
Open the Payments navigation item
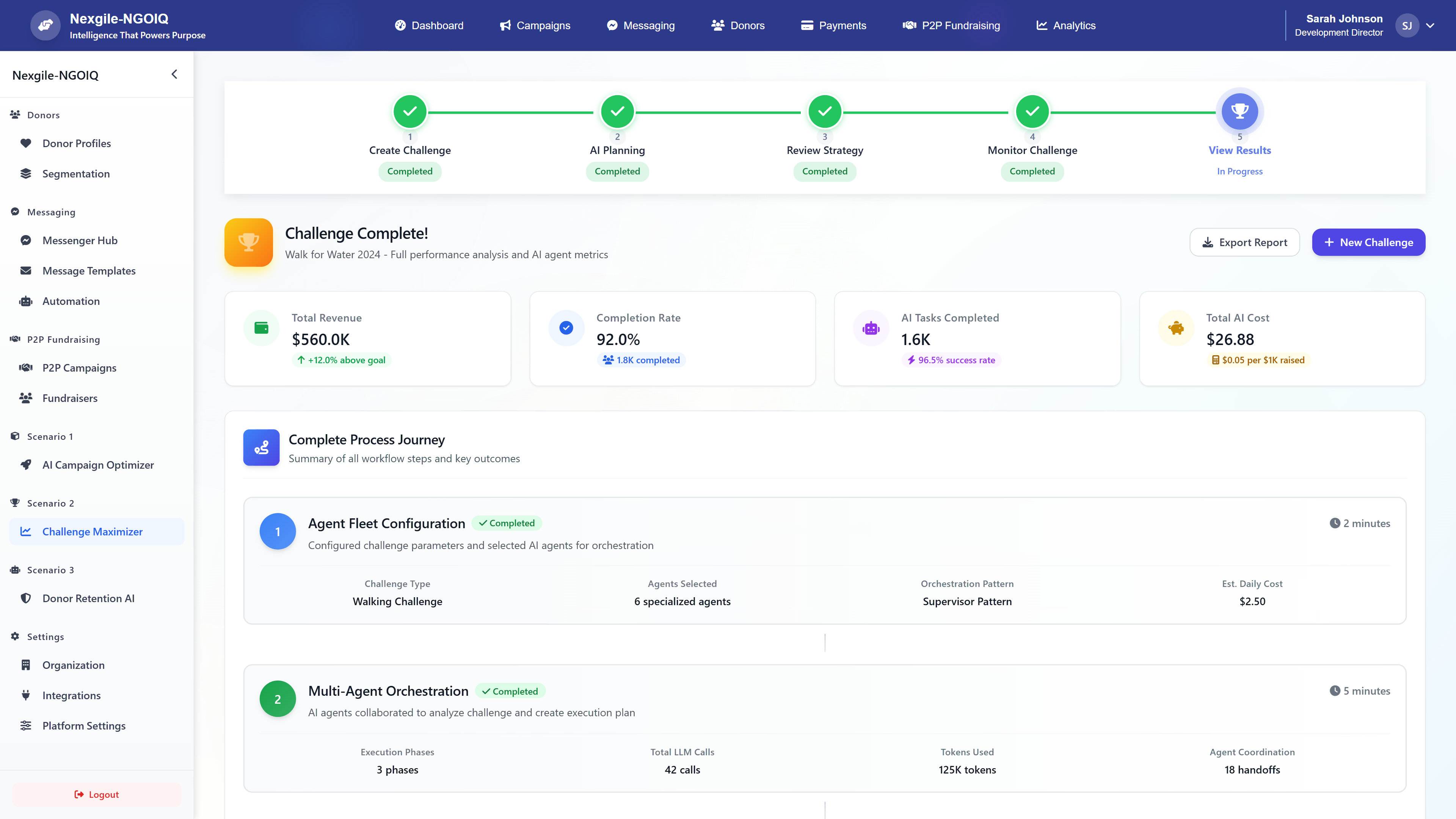pyautogui.click(x=834, y=25)
